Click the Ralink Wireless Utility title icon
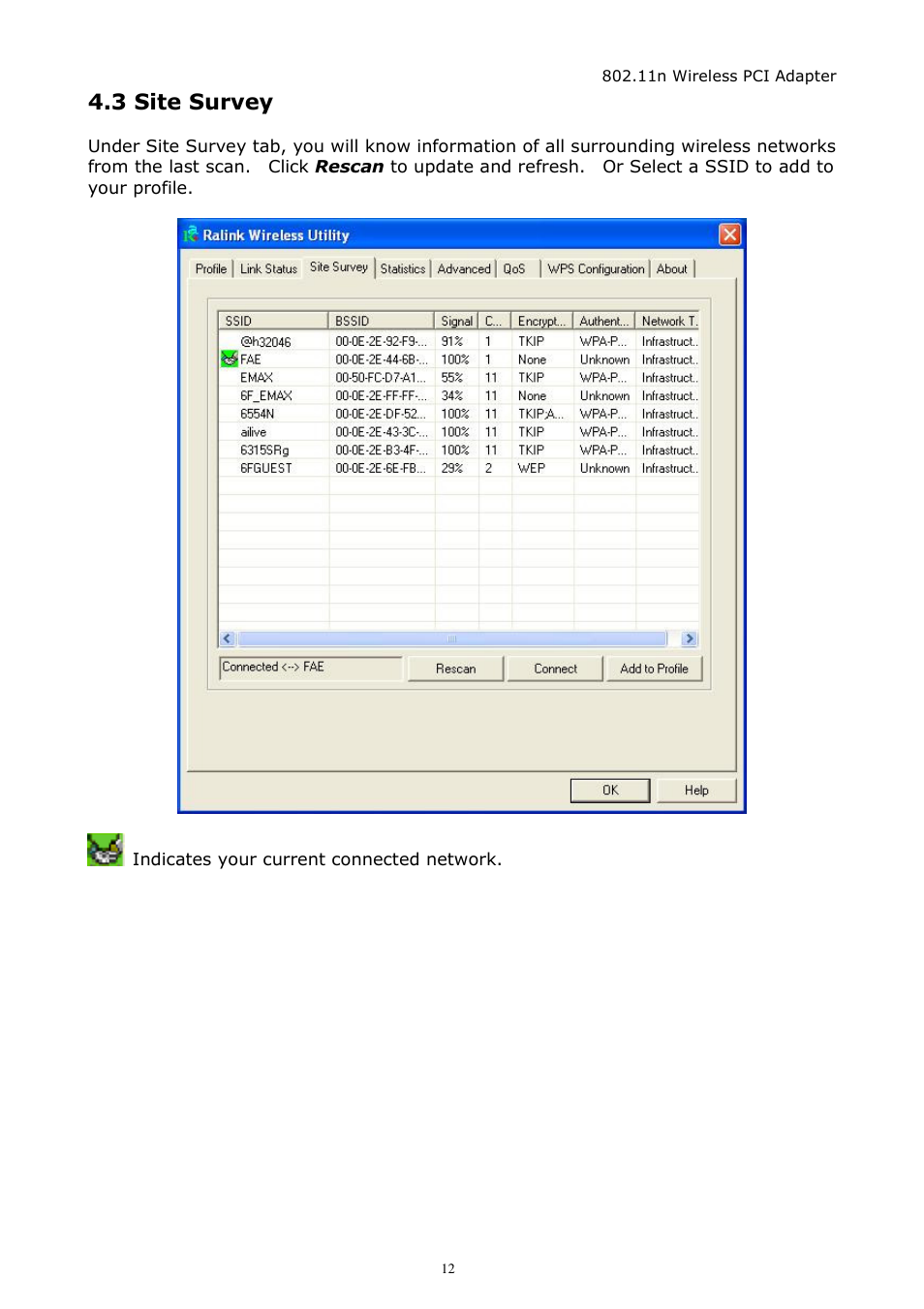The height and width of the screenshot is (1309, 924). pos(191,234)
